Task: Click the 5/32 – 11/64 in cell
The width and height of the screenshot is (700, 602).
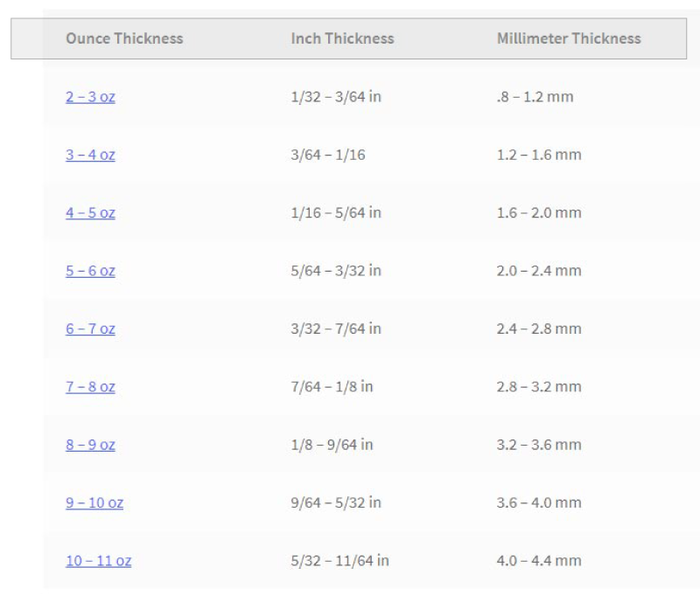Action: (x=339, y=561)
